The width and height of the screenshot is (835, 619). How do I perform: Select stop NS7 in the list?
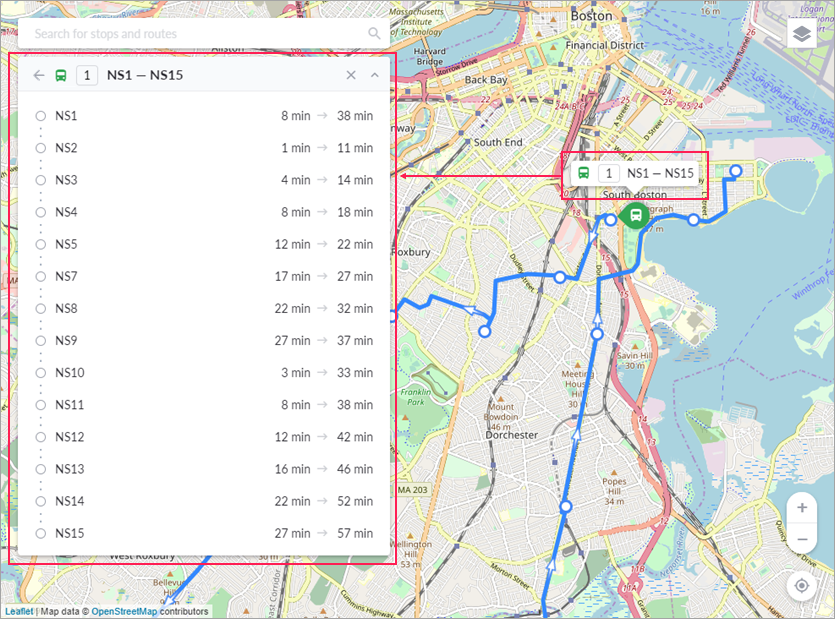pos(204,276)
